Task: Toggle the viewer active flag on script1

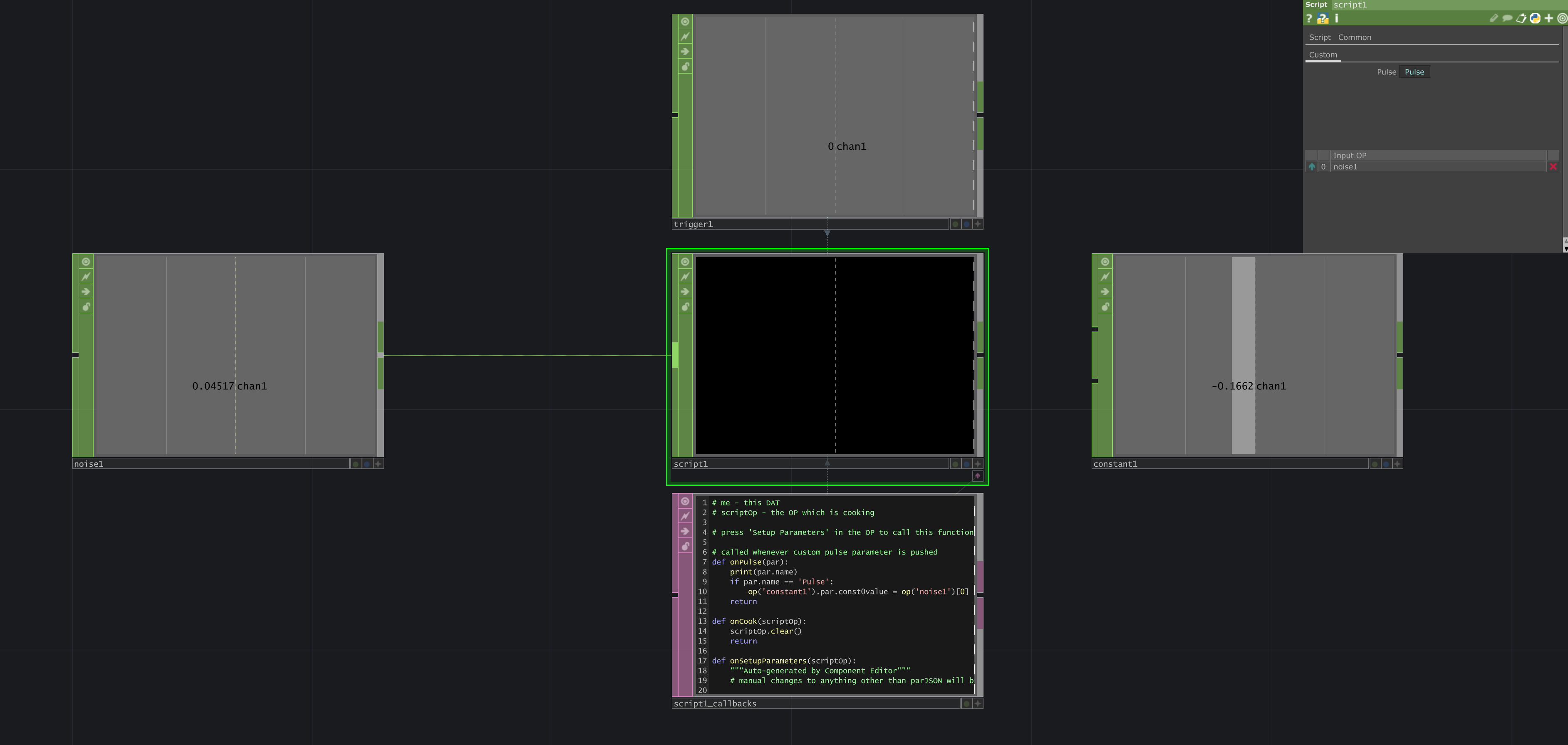Action: [x=685, y=262]
